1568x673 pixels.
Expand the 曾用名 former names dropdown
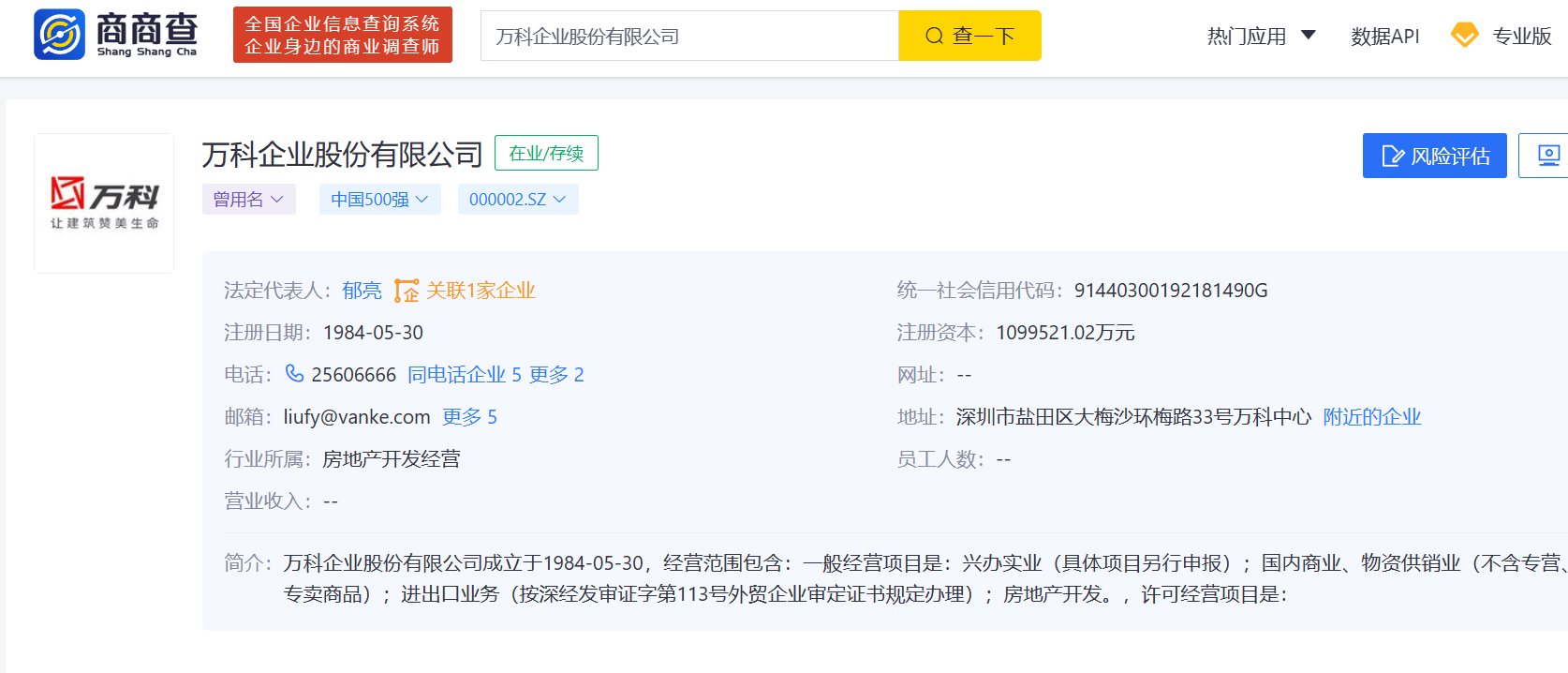(x=248, y=200)
